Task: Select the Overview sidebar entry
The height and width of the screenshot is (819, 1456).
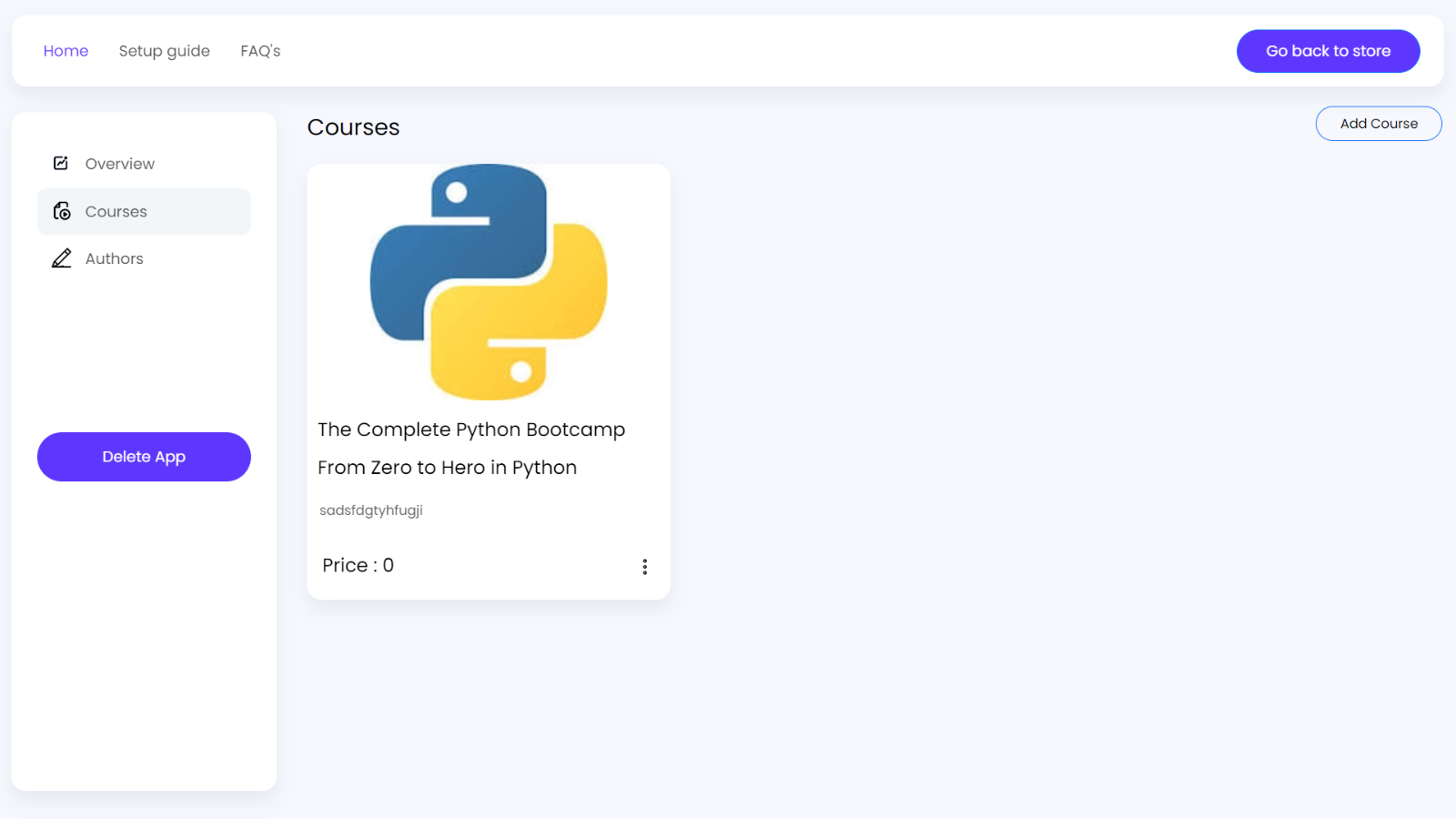Action: tap(119, 163)
